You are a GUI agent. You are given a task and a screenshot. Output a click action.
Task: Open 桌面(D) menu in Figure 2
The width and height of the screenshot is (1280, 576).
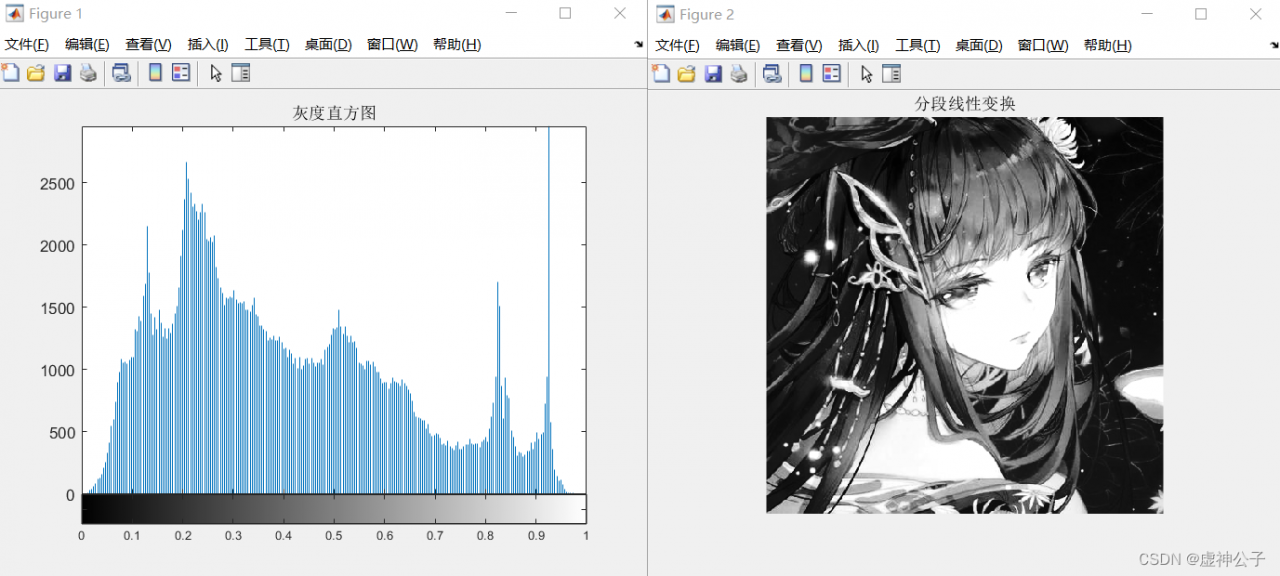[978, 45]
